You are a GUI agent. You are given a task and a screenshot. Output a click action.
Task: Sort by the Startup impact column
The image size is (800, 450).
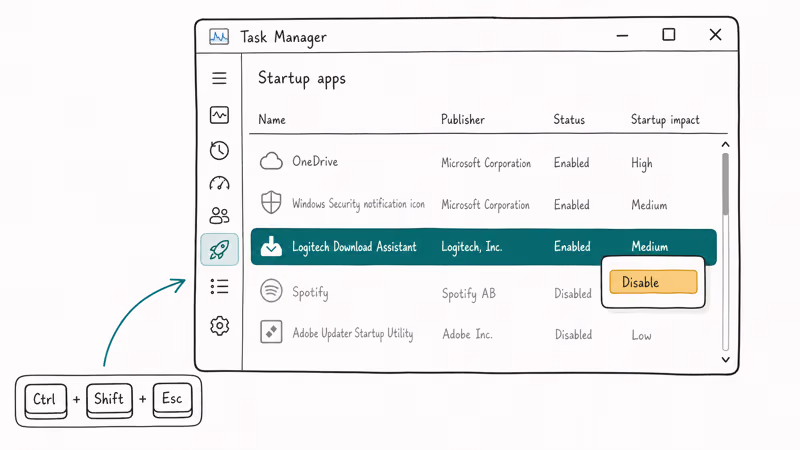(665, 120)
